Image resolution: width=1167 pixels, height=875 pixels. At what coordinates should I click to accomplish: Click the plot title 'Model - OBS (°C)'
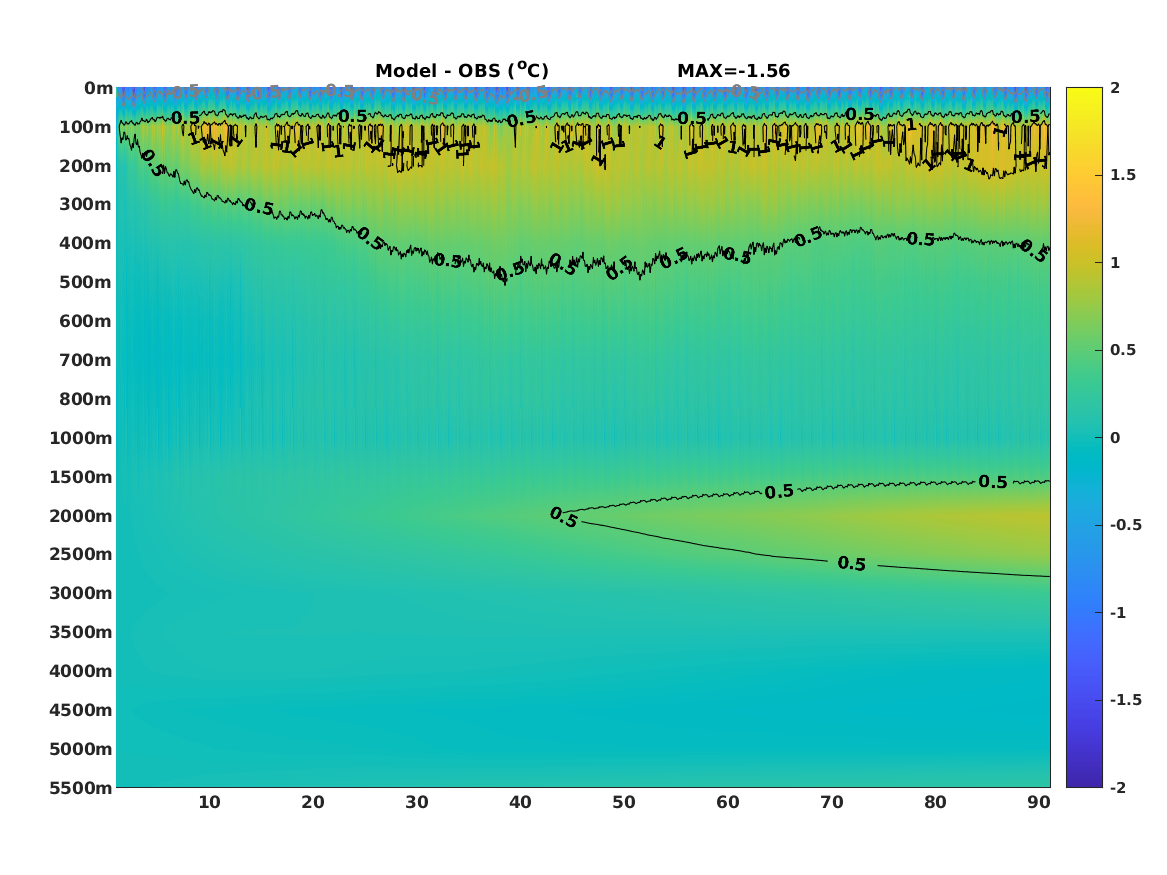coord(461,70)
